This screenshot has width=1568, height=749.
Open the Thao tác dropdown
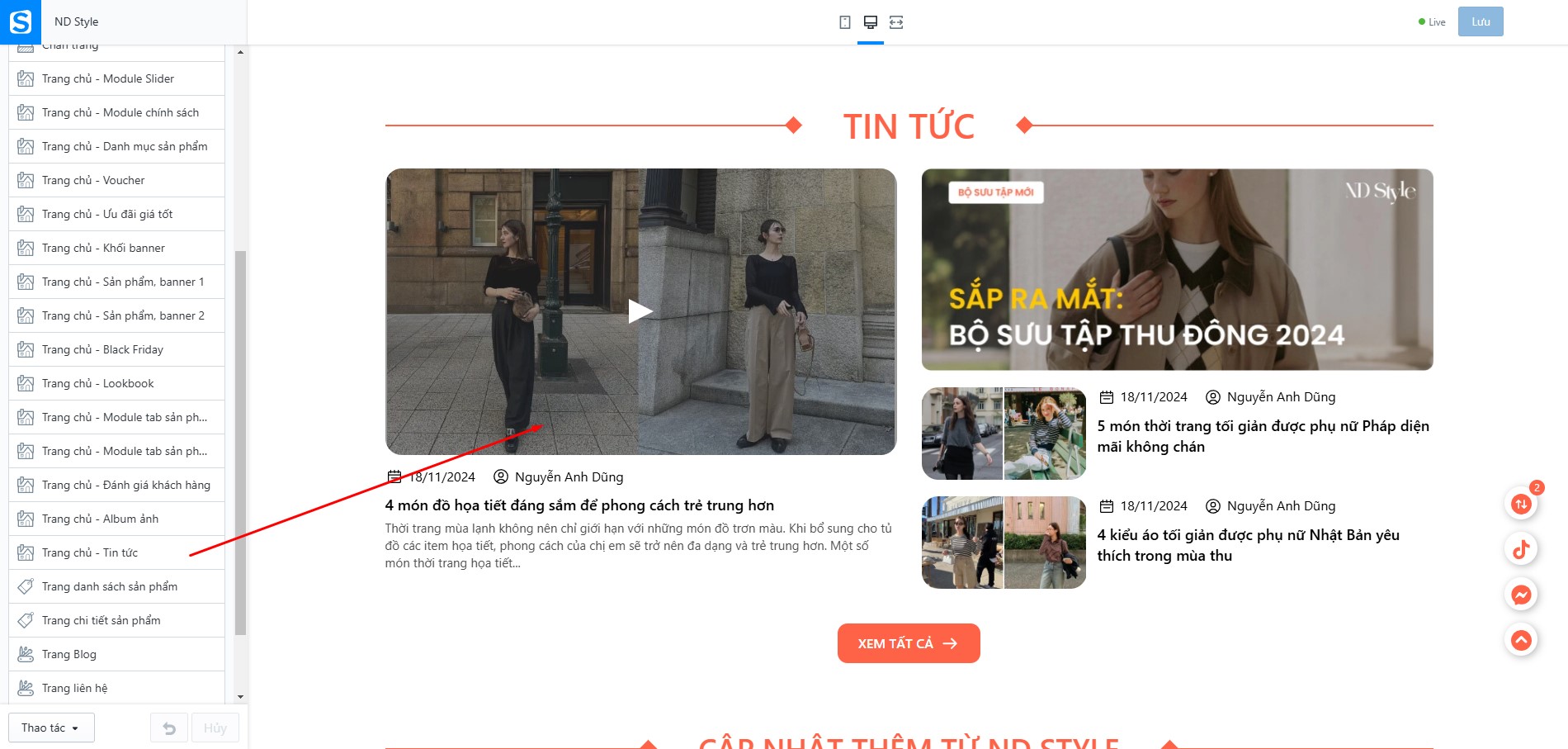coord(51,728)
